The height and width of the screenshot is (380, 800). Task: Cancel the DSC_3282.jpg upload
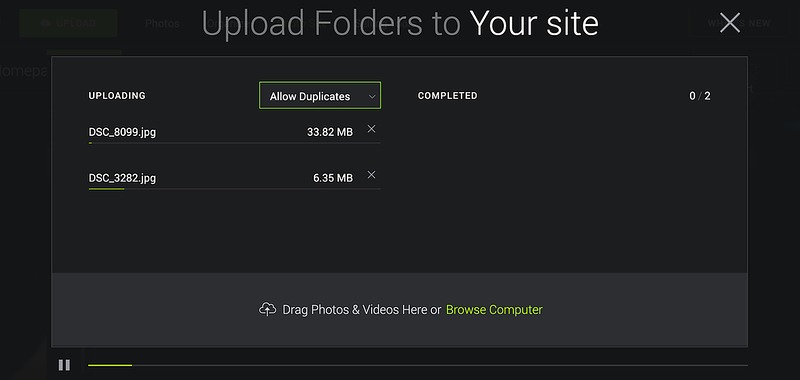(x=371, y=175)
